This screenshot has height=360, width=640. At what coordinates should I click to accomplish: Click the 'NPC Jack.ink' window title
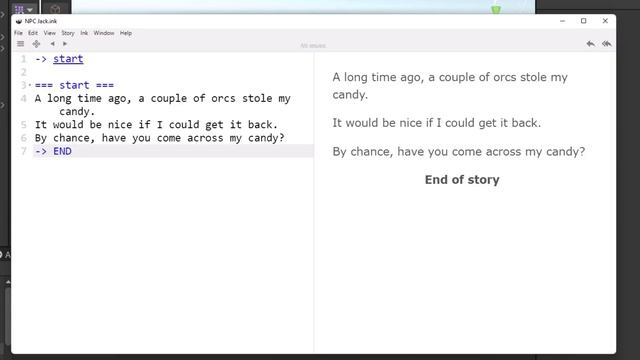[x=41, y=21]
